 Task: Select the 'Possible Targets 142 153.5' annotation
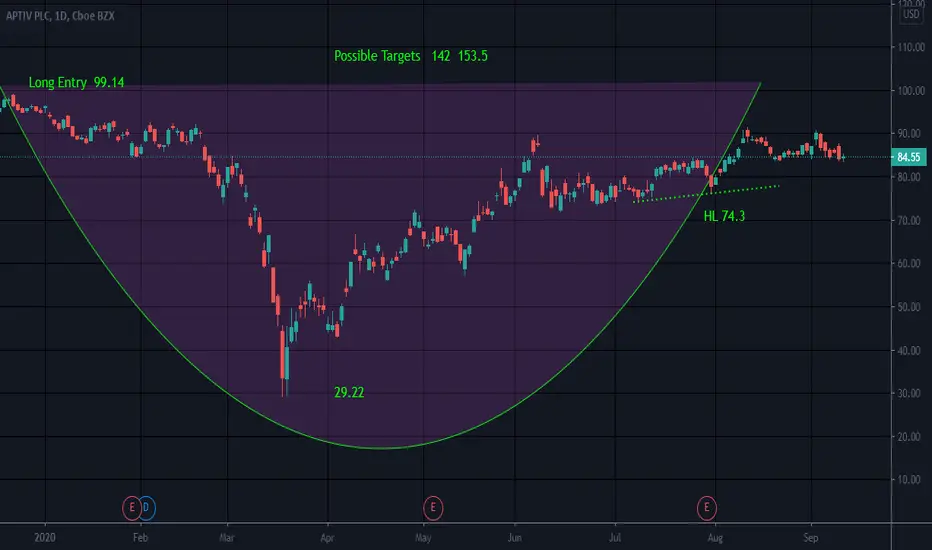pos(411,56)
